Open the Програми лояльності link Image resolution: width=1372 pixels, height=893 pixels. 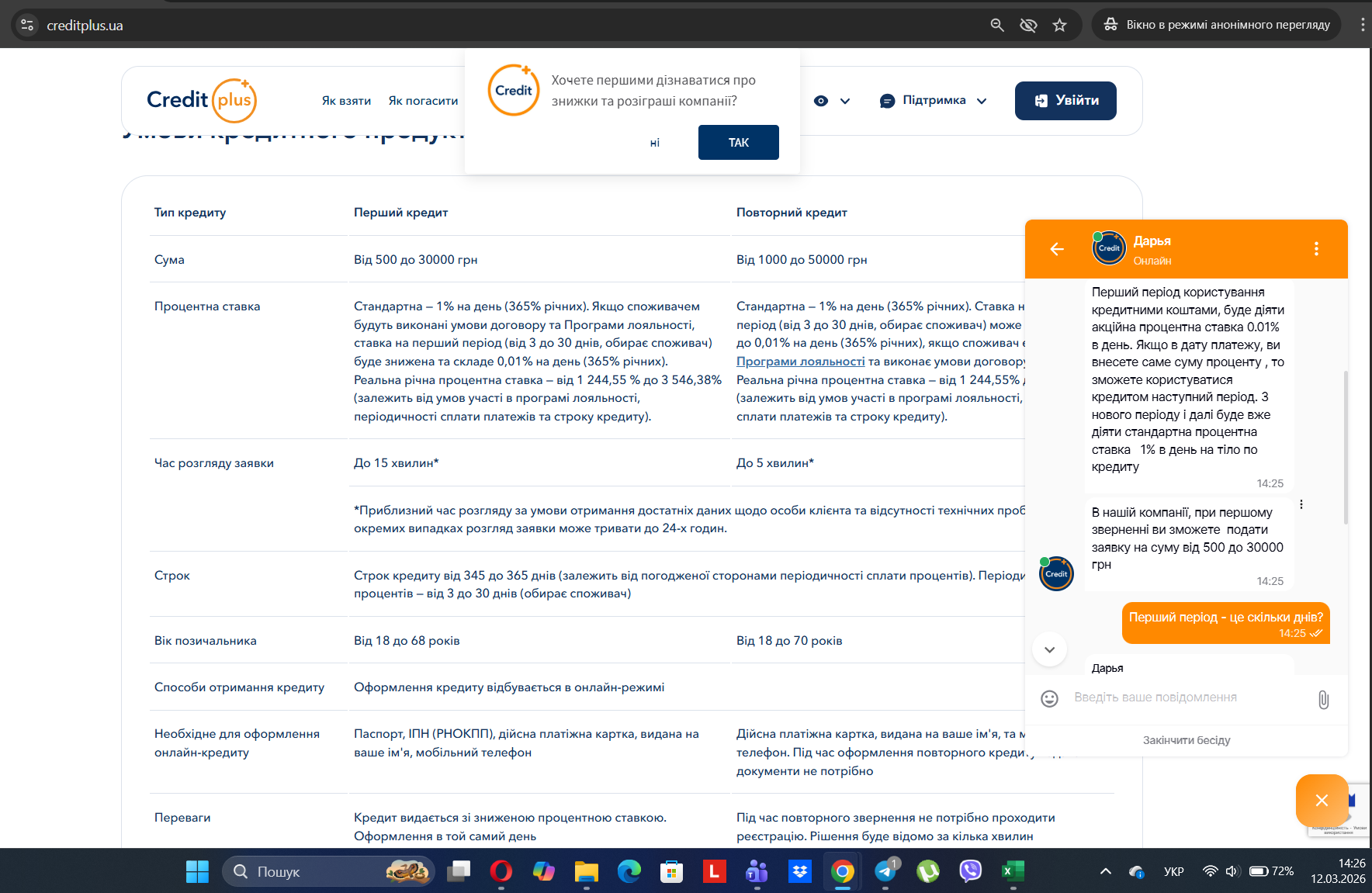click(x=800, y=362)
